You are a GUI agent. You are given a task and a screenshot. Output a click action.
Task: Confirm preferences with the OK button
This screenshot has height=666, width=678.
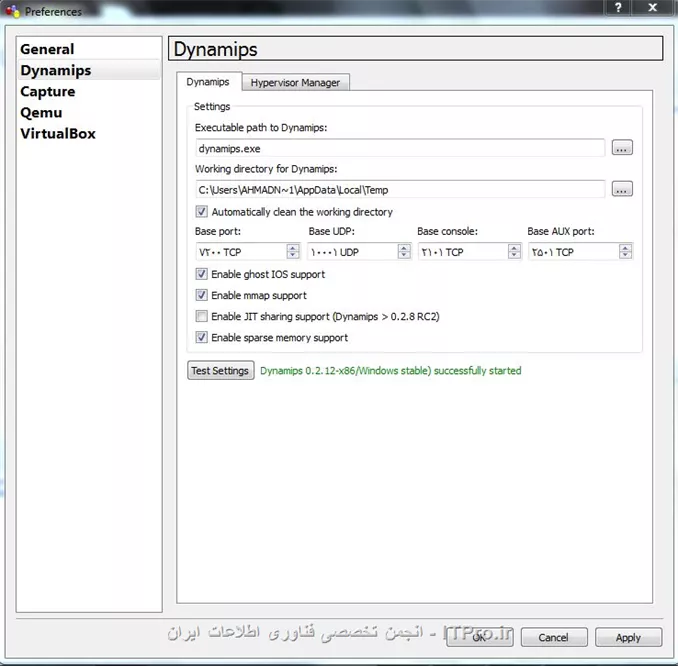tap(480, 637)
